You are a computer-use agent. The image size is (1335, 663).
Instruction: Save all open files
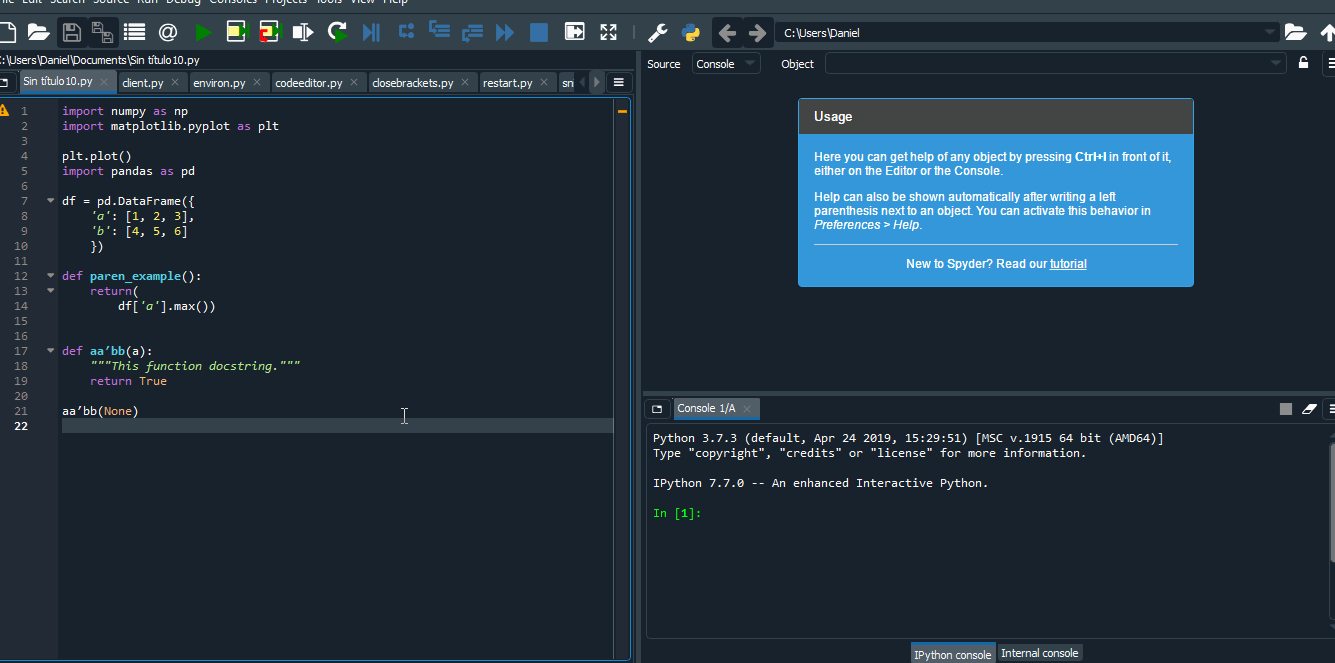(103, 32)
